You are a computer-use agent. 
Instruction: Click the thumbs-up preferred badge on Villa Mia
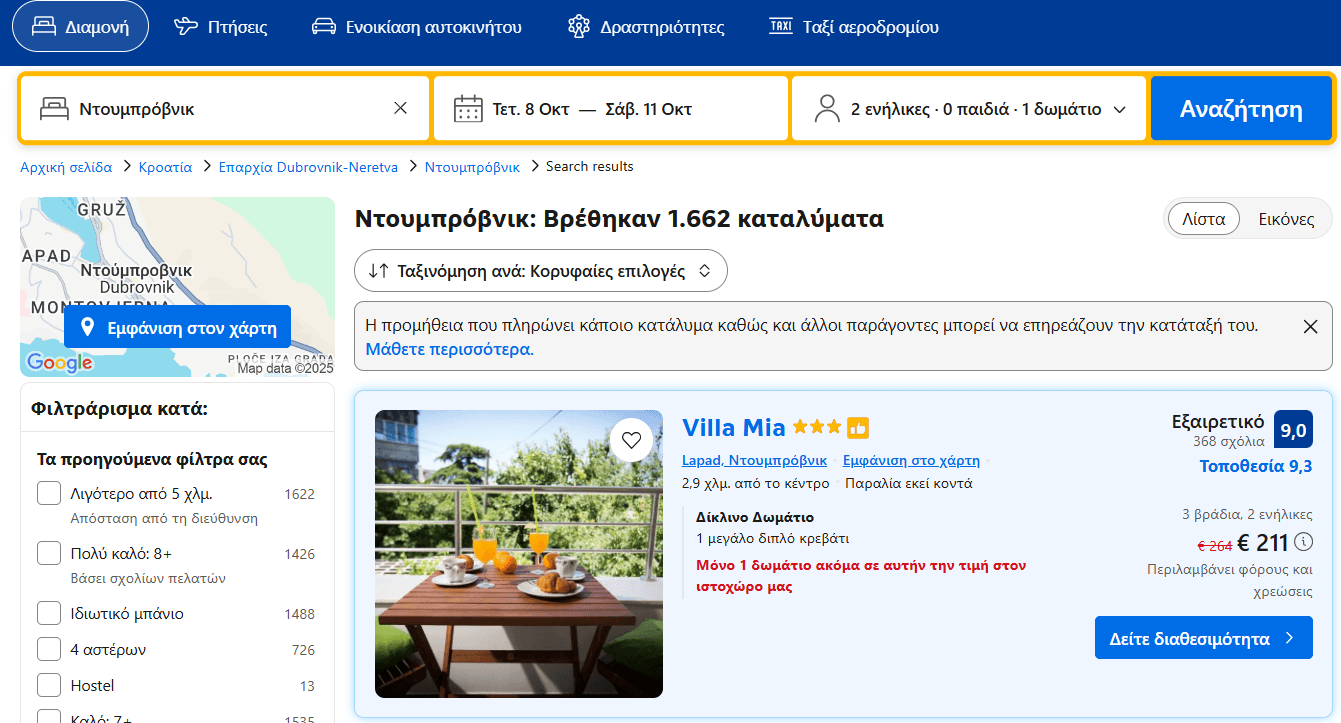(x=858, y=428)
